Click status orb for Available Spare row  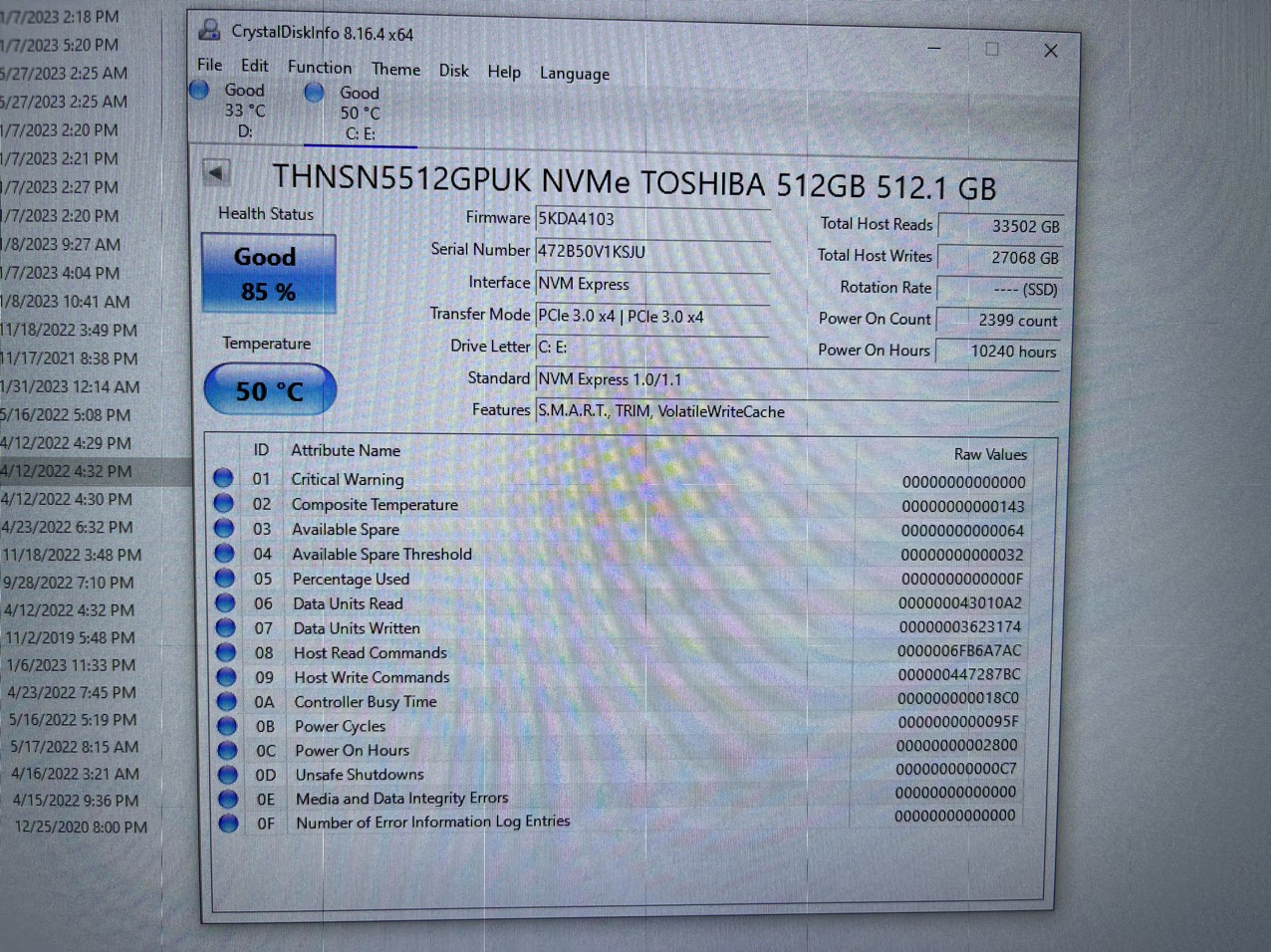click(x=224, y=528)
